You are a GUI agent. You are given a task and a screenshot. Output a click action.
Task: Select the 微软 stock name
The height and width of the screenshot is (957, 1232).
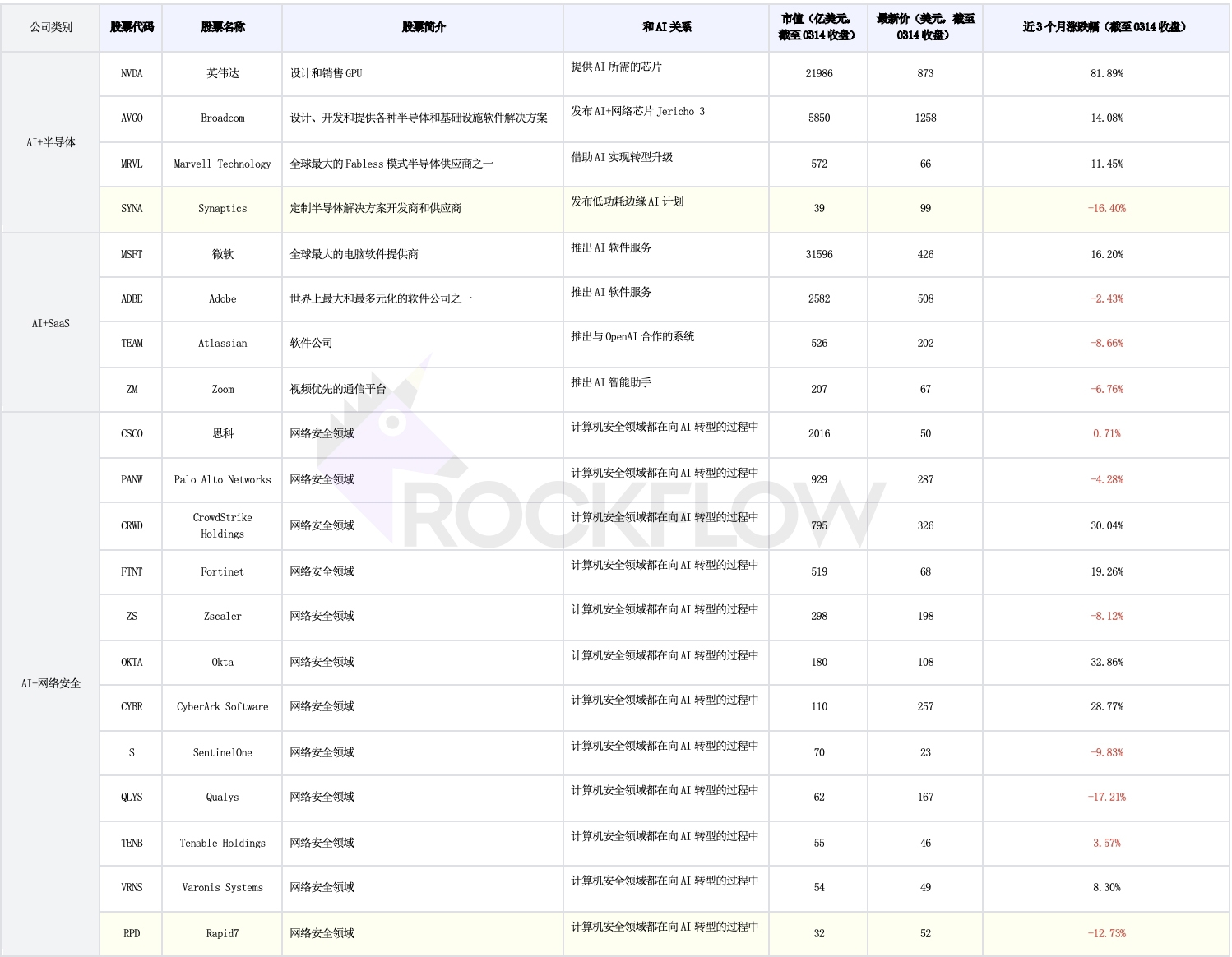coord(223,255)
